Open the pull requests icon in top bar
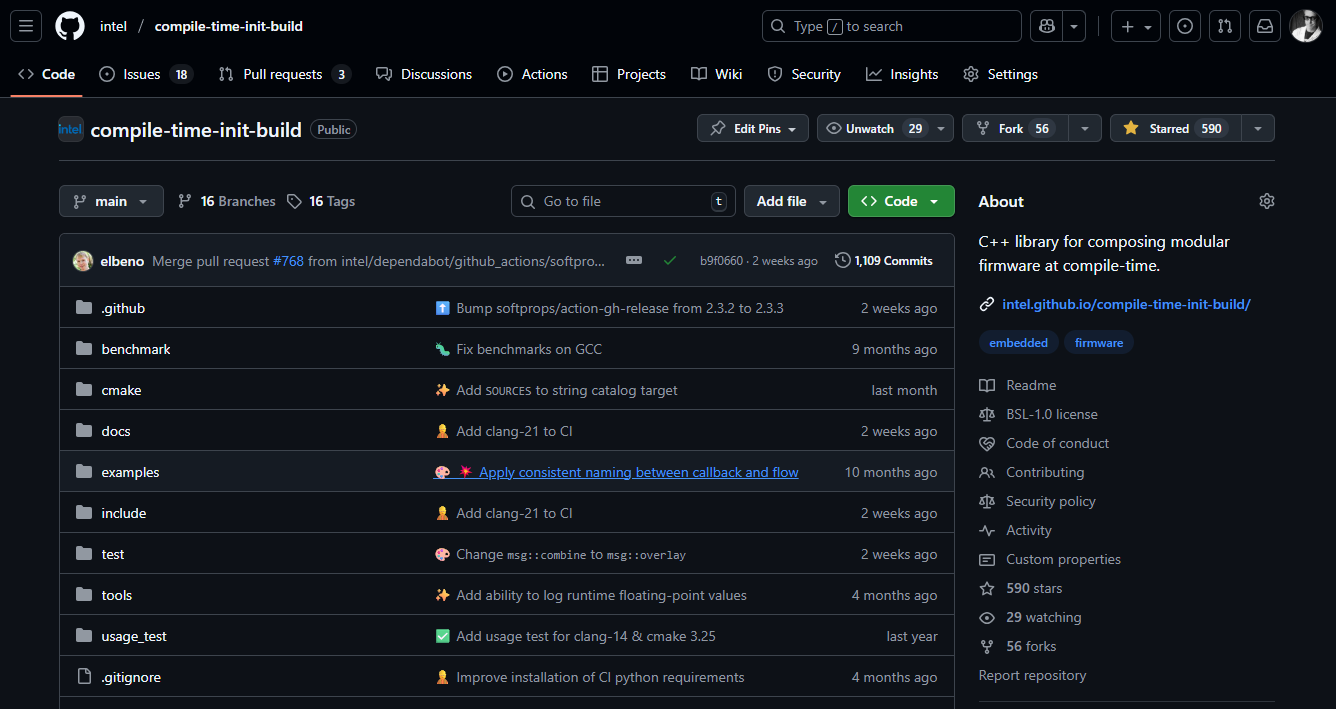1336x709 pixels. click(x=1225, y=26)
